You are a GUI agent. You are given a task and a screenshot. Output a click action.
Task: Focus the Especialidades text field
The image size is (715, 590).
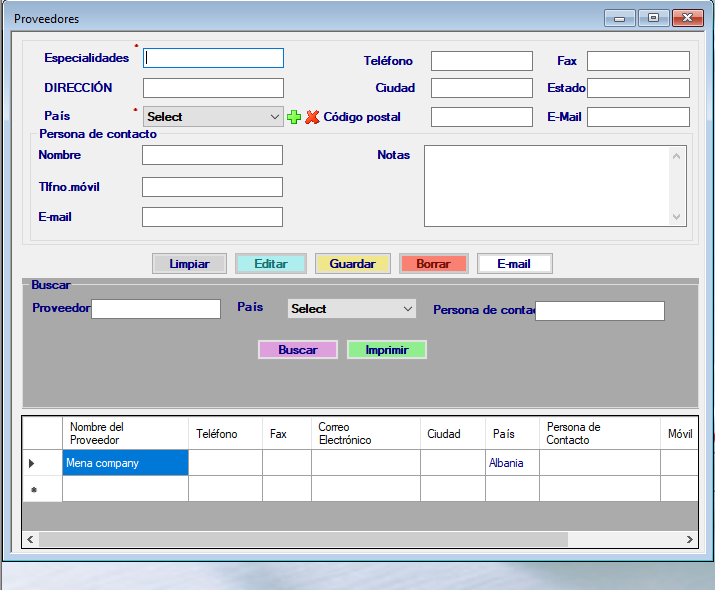[x=214, y=58]
